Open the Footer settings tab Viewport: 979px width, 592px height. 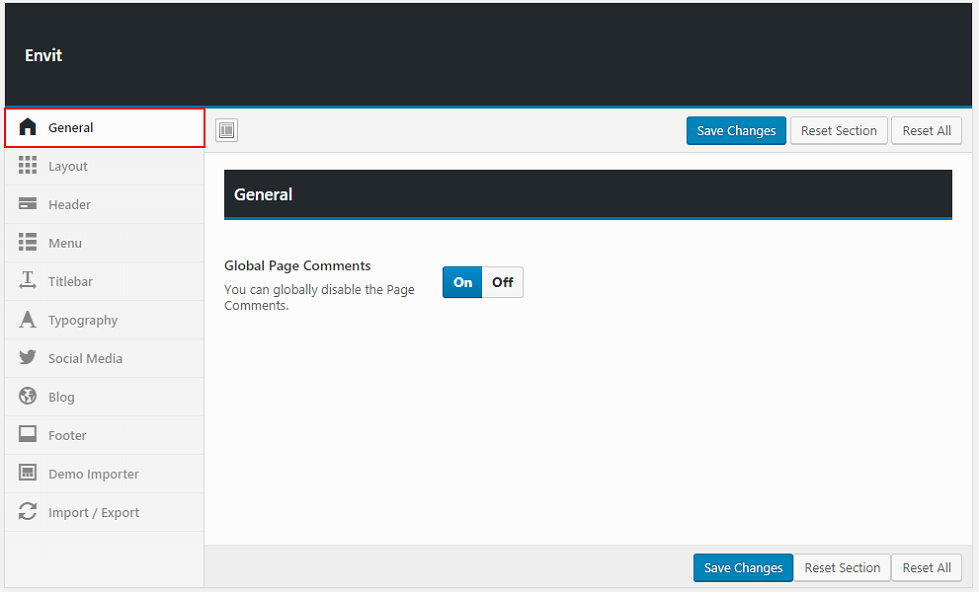67,435
